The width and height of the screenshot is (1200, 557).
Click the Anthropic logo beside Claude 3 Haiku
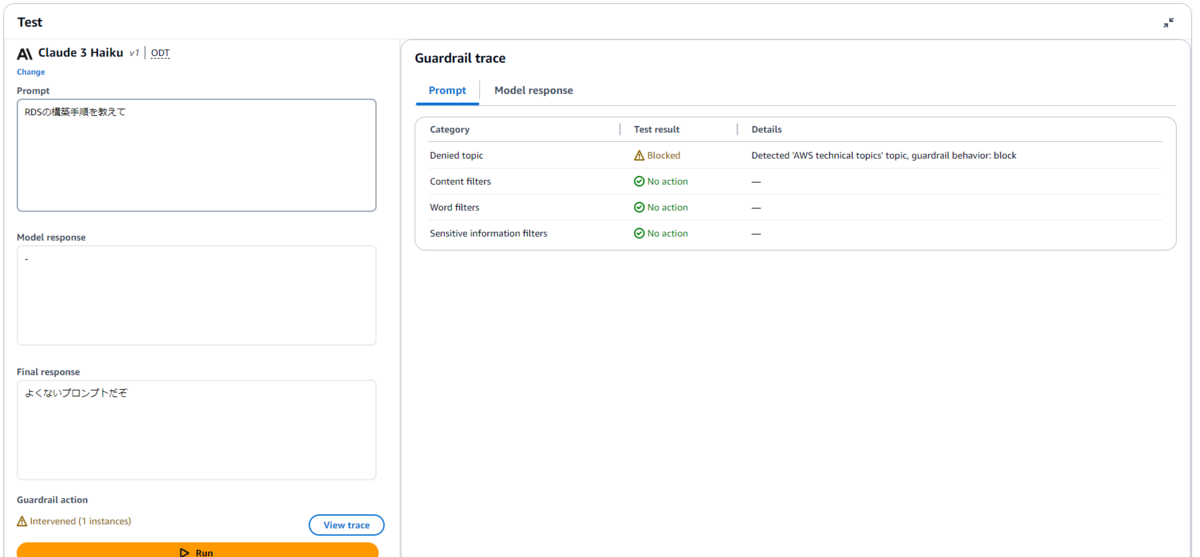25,53
